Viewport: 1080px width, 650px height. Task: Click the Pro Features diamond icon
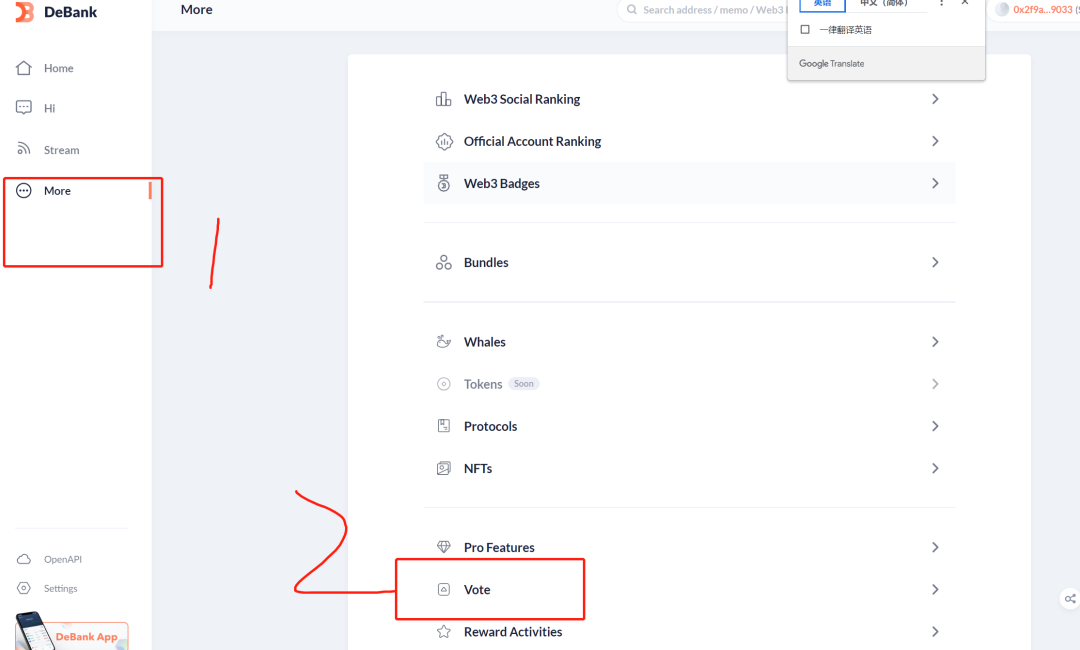[x=444, y=548]
